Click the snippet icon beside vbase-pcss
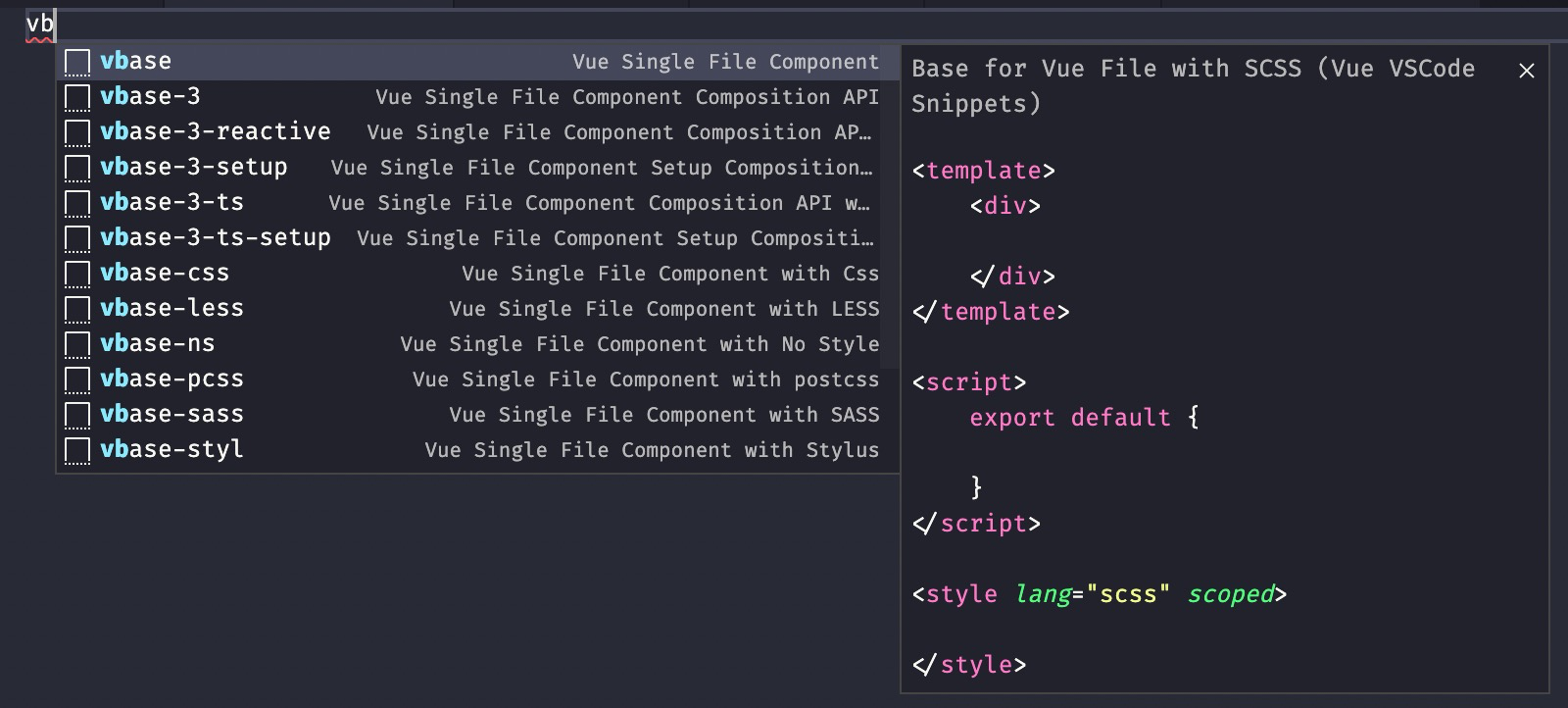1568x708 pixels. click(77, 380)
